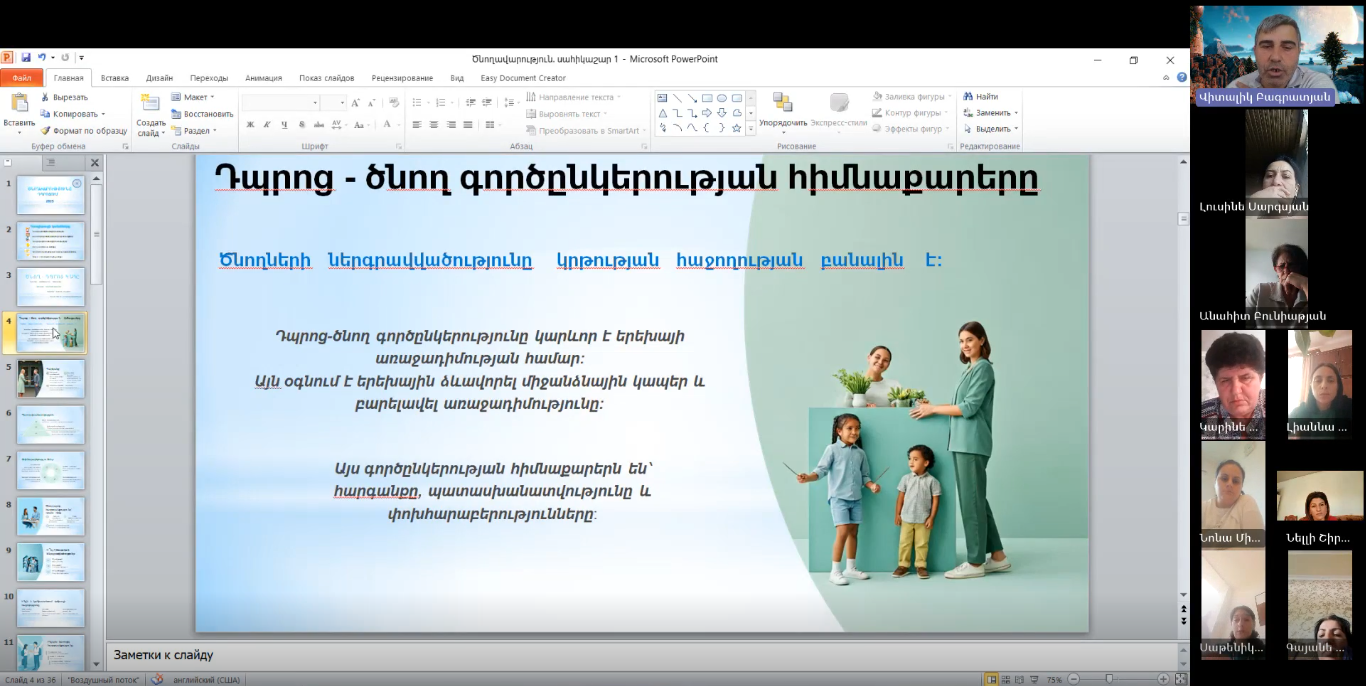Viewport: 1366px width, 686px height.
Task: Toggle italic К formatting
Action: click(267, 125)
